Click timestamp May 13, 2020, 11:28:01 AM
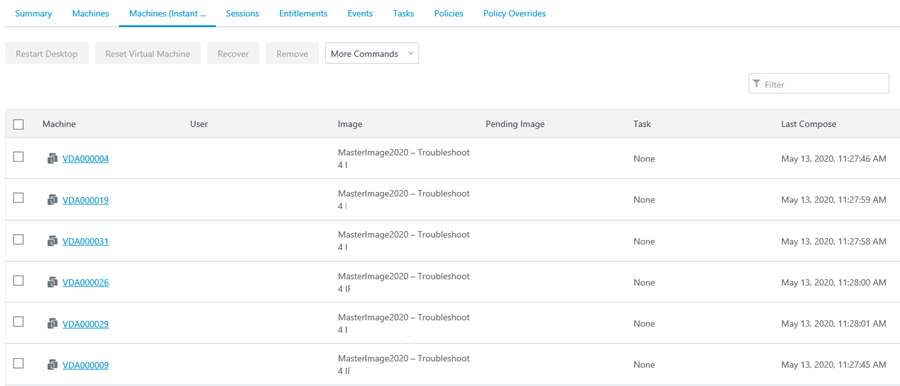900x386 pixels. click(x=833, y=324)
